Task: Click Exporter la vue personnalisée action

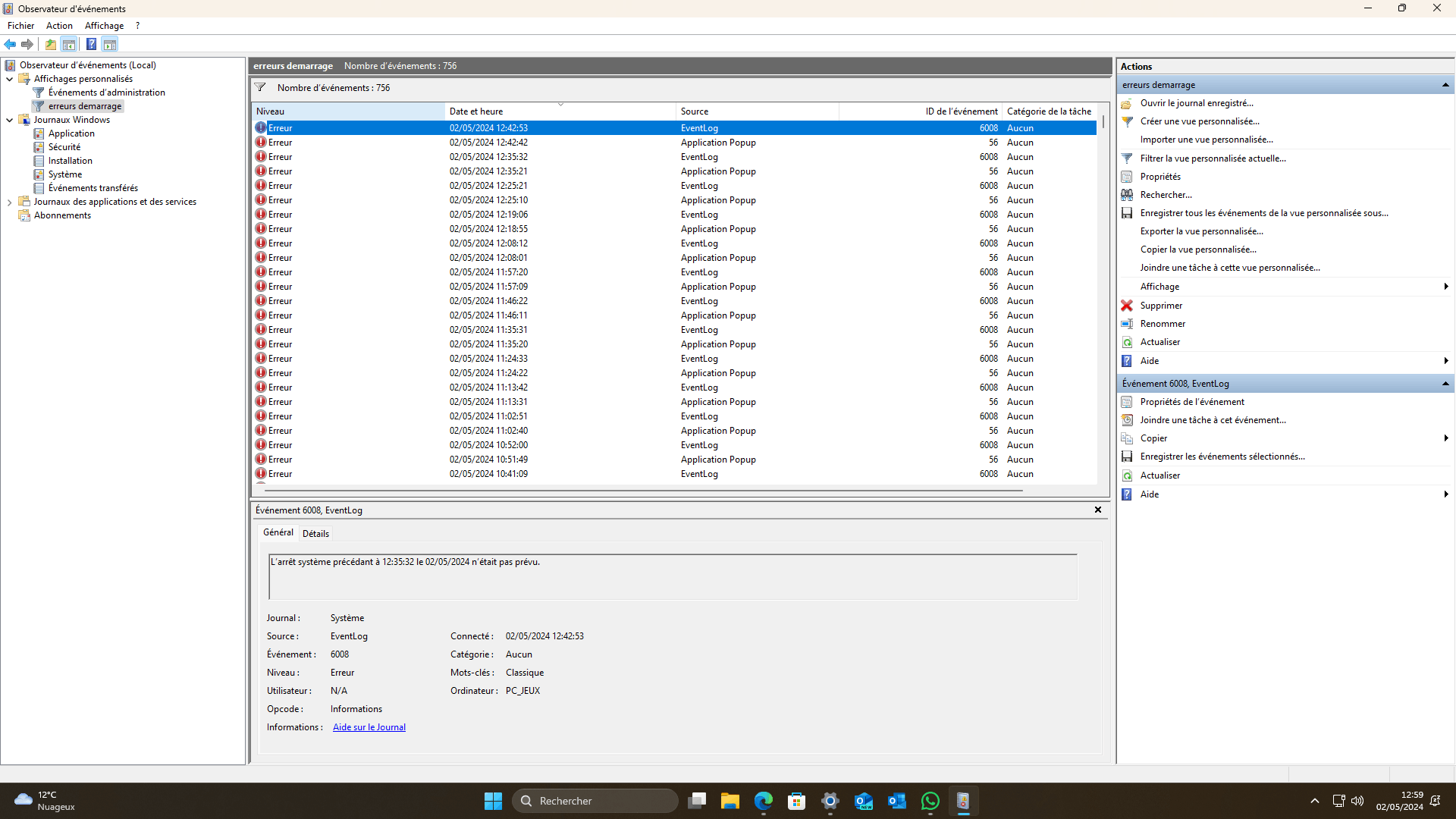Action: (x=1201, y=231)
